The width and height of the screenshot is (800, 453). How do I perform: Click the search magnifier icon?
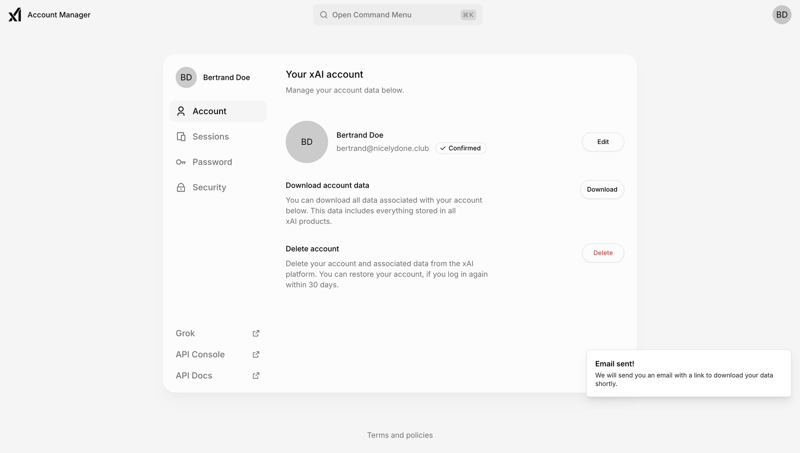tap(323, 15)
